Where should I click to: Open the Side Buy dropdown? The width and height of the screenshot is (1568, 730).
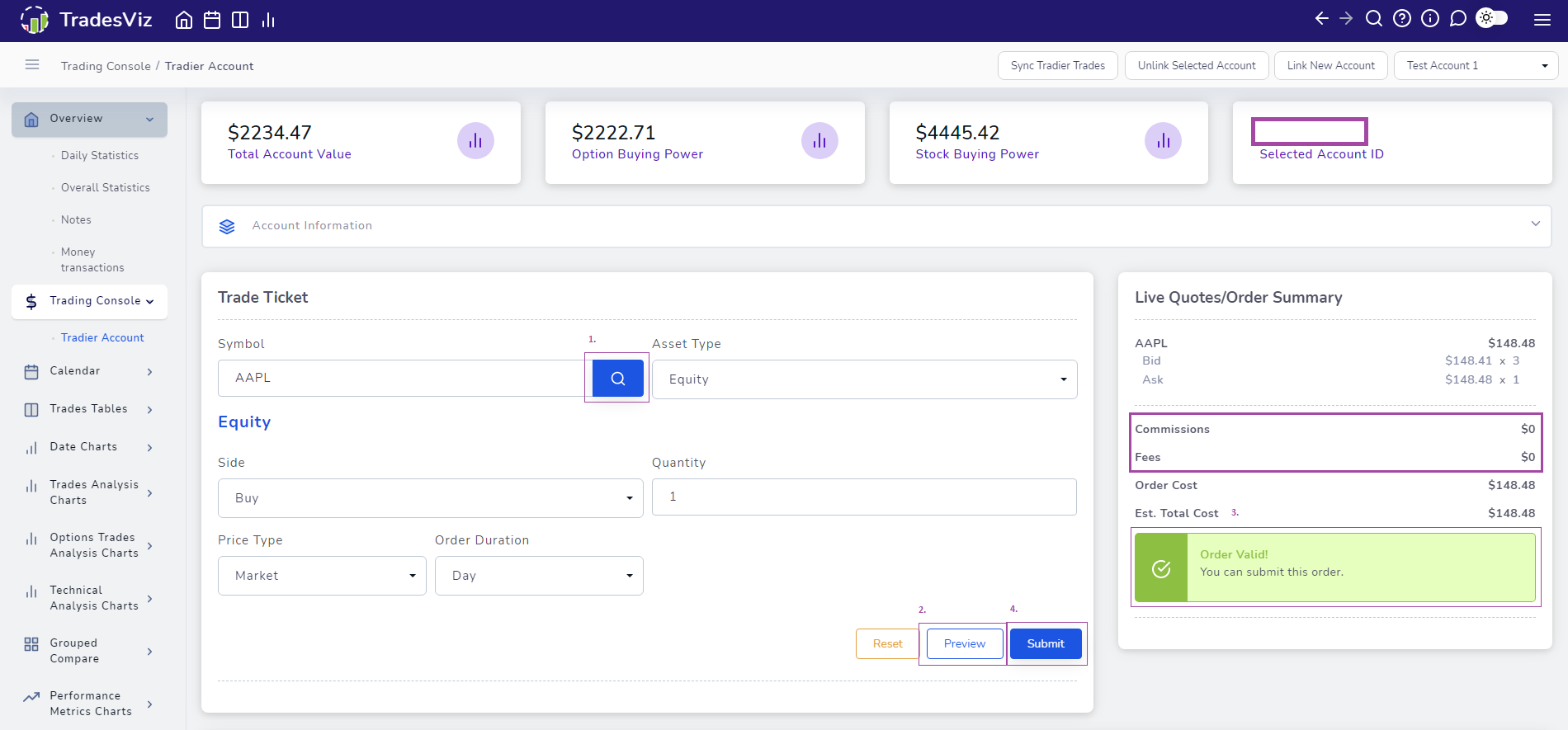pyautogui.click(x=430, y=498)
